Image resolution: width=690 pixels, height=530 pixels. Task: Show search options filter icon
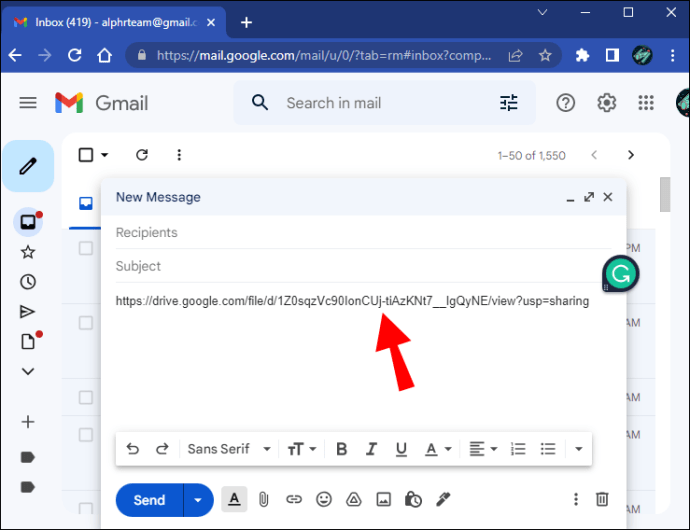click(509, 103)
